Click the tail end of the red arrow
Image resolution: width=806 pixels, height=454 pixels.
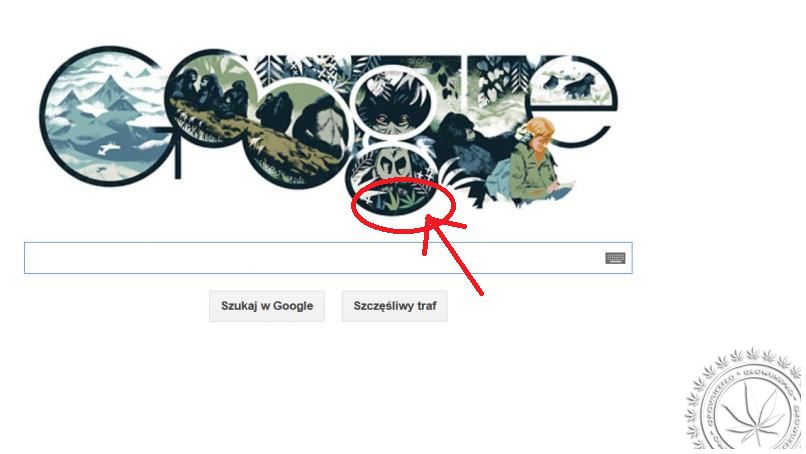point(481,293)
